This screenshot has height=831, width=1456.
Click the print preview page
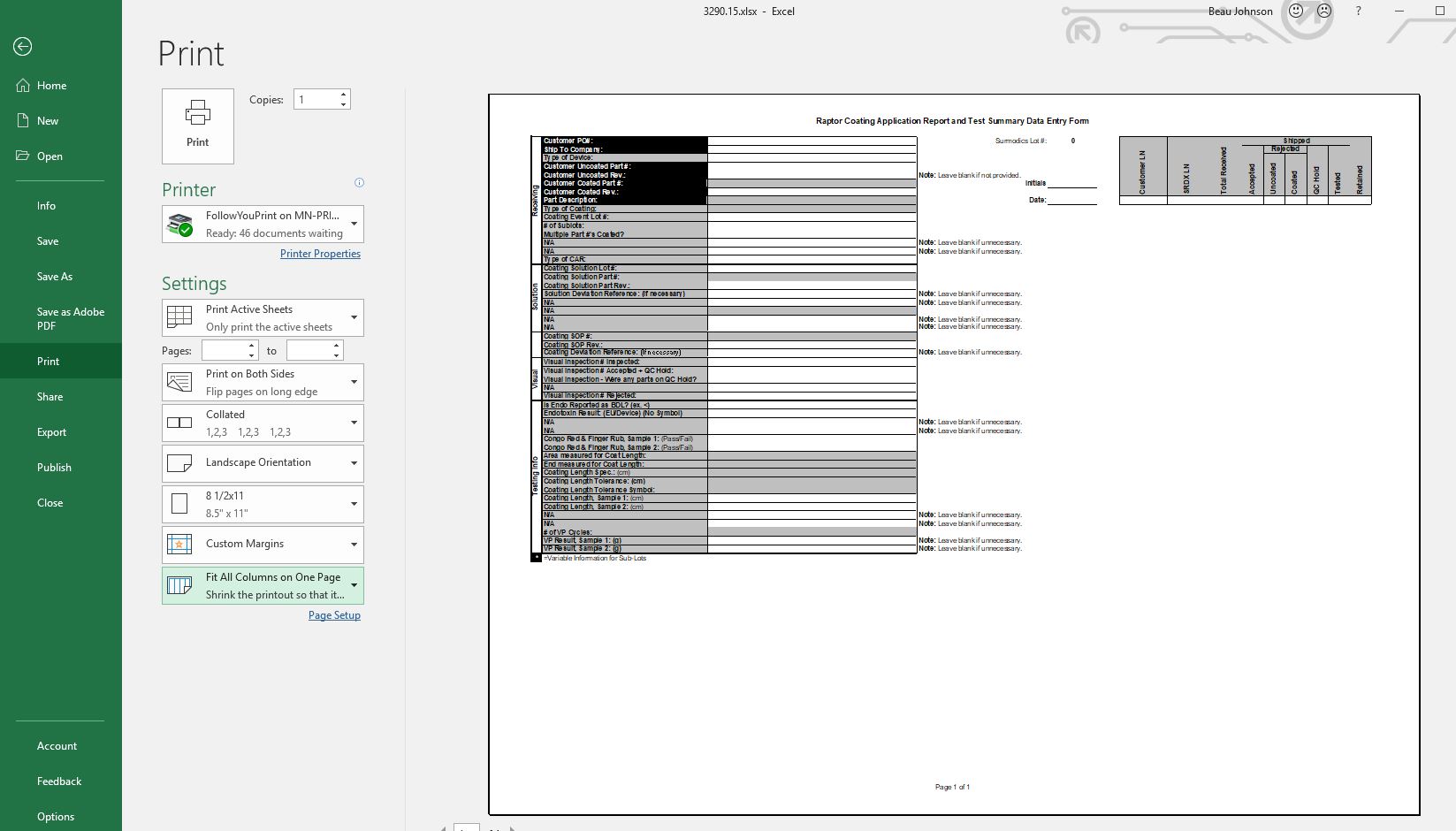[954, 454]
